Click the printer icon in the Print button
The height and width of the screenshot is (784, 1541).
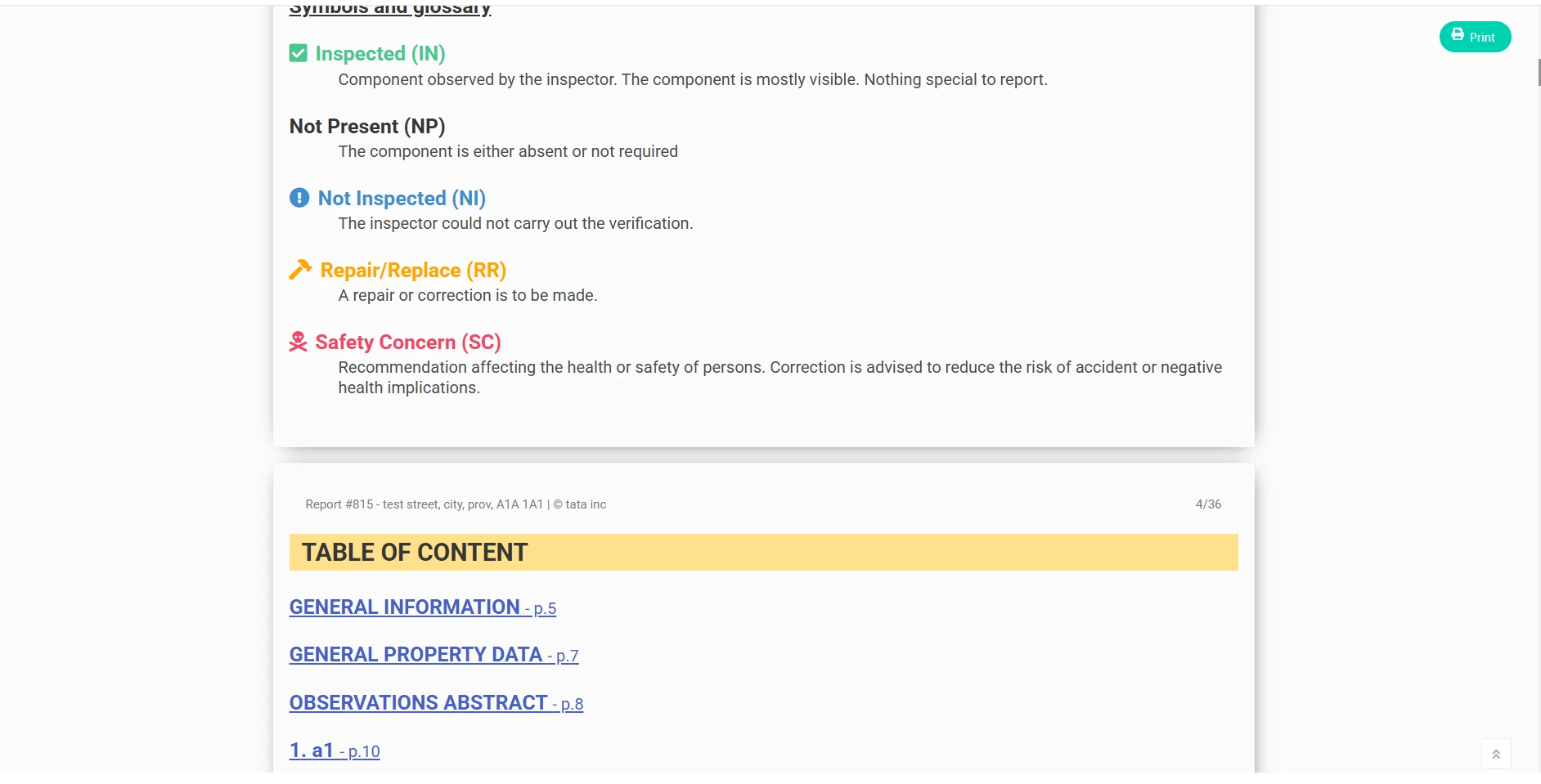tap(1458, 35)
